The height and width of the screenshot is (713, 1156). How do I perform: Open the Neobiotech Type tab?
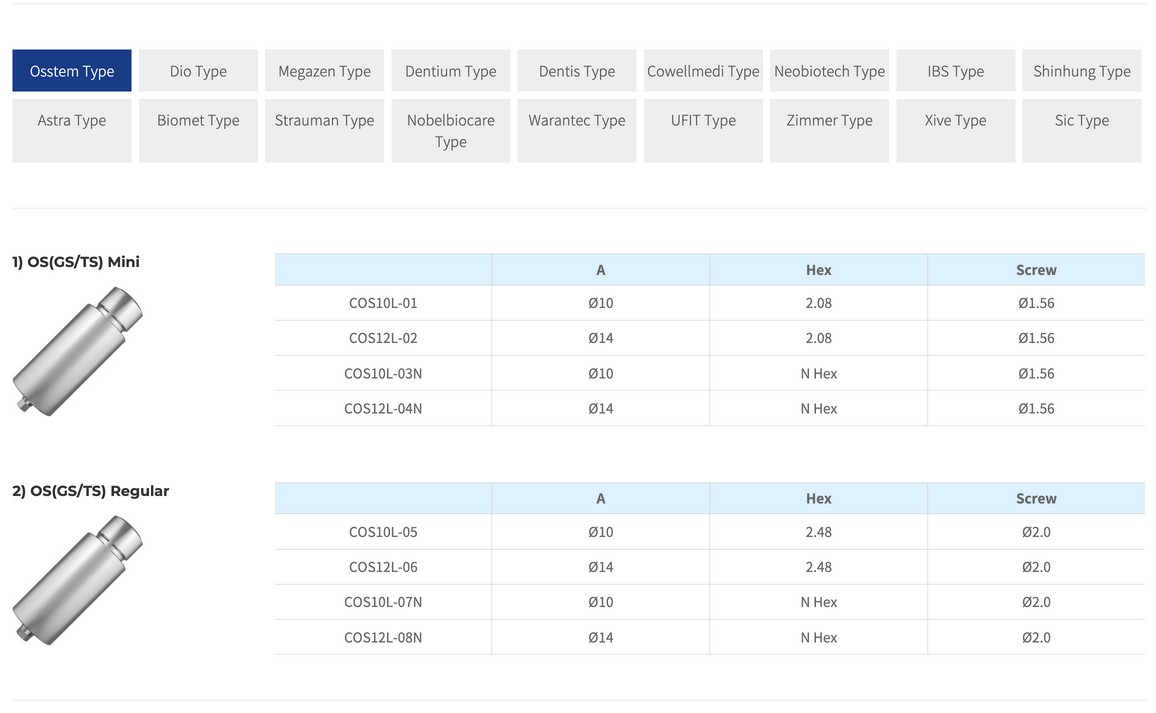pyautogui.click(x=829, y=71)
